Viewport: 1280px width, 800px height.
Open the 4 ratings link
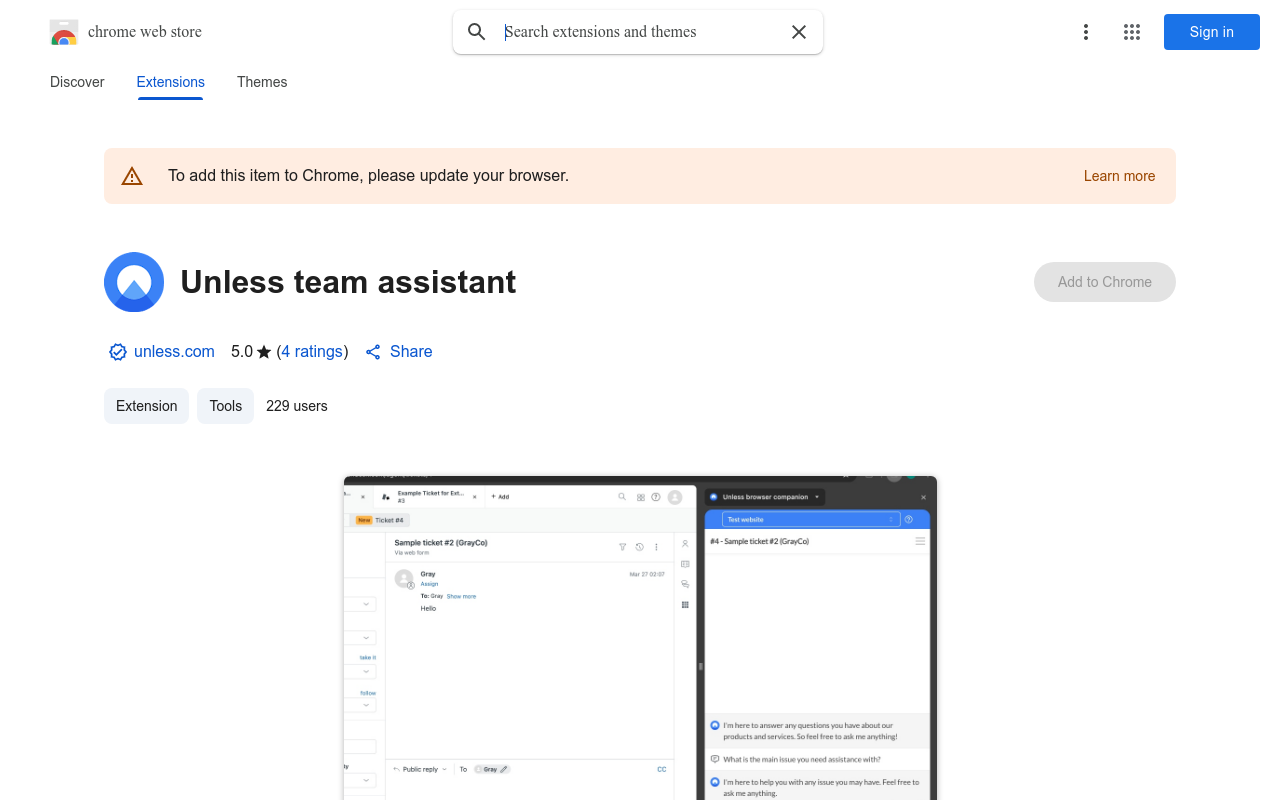[x=312, y=352]
